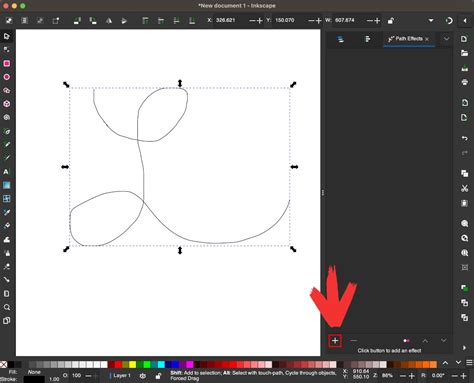Screen dimensions: 474x383
Task: Cut selection with scissors icon
Action: (464, 188)
